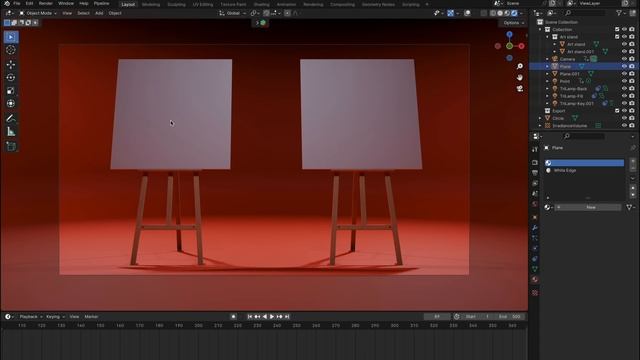
Task: Disable render camera icon for Circle
Action: pos(632,118)
